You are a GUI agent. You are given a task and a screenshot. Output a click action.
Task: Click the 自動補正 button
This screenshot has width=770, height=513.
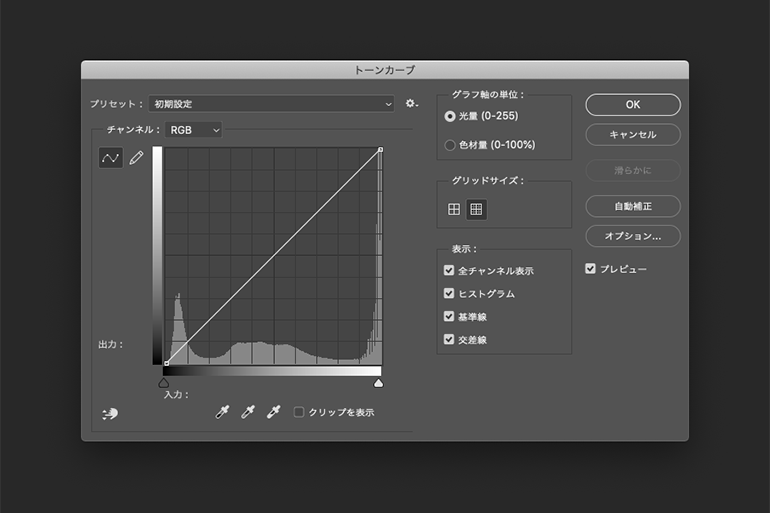point(632,206)
